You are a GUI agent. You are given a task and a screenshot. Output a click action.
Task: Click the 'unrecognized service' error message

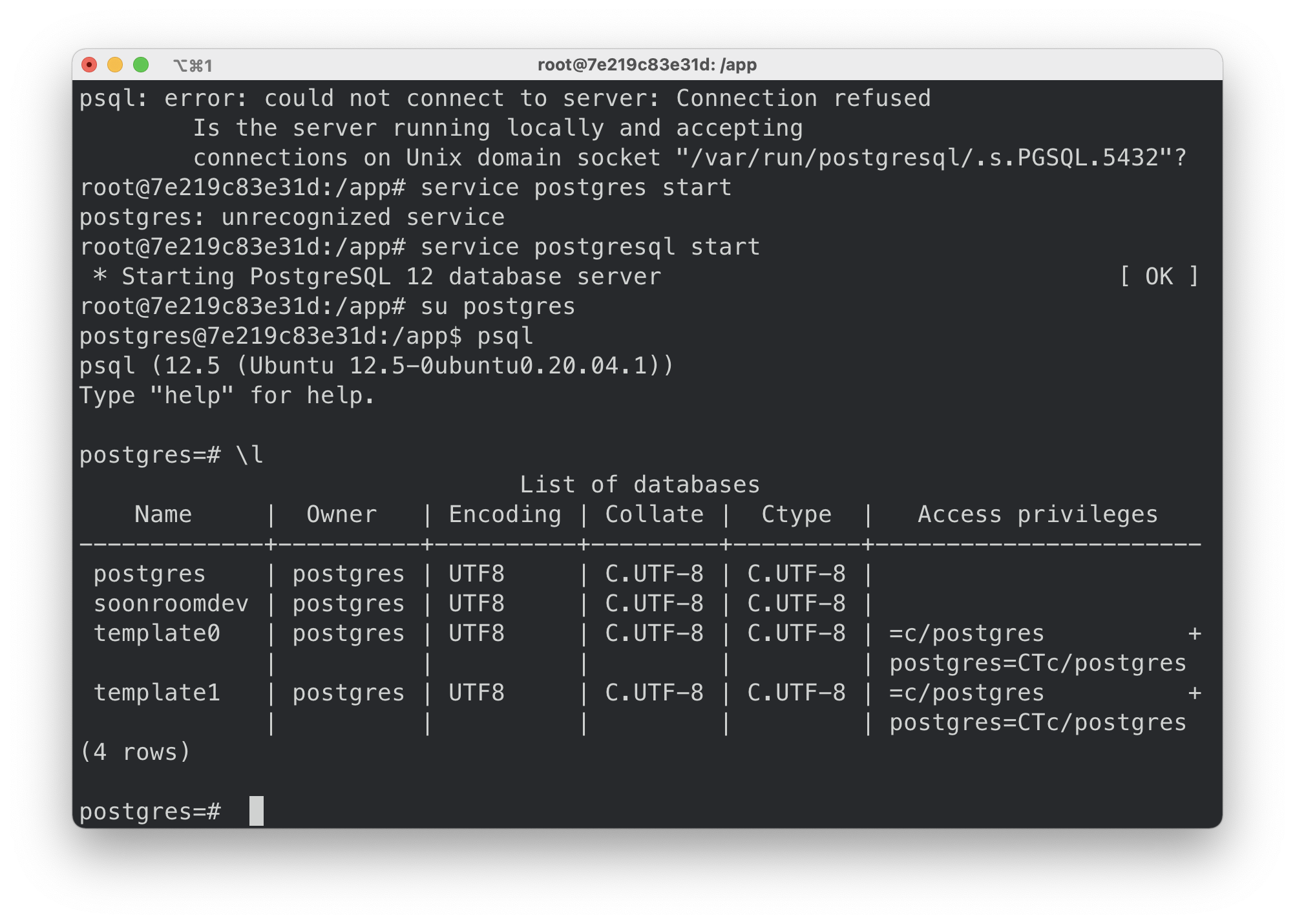363,217
